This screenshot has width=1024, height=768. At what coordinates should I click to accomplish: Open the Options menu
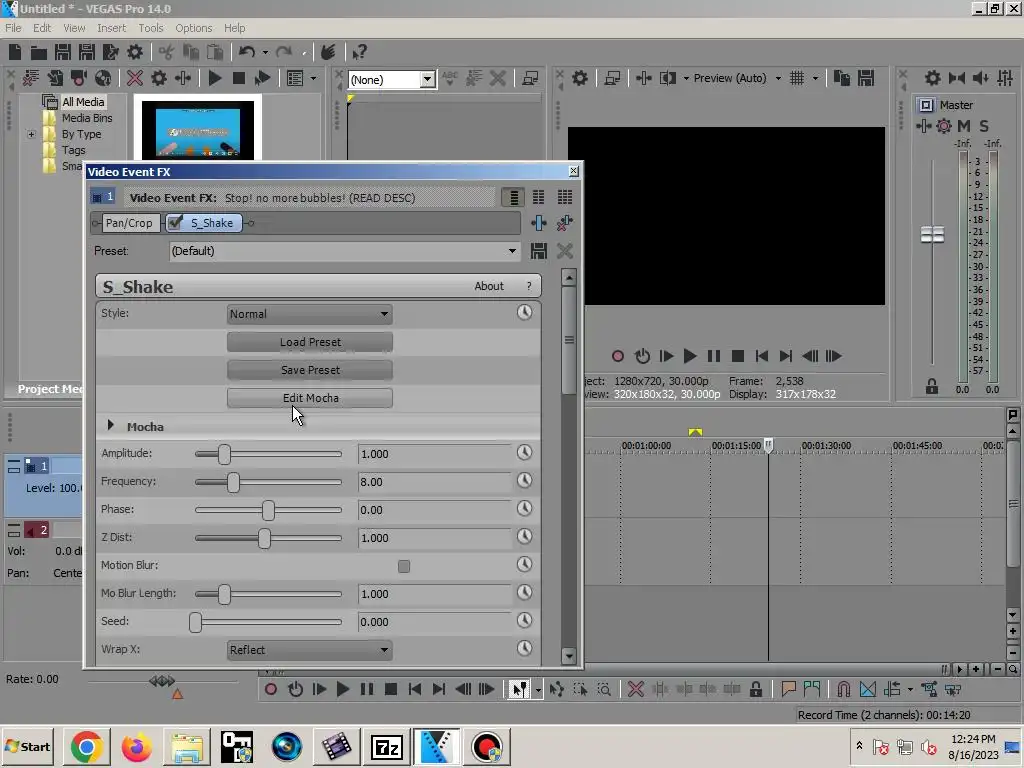(x=193, y=28)
